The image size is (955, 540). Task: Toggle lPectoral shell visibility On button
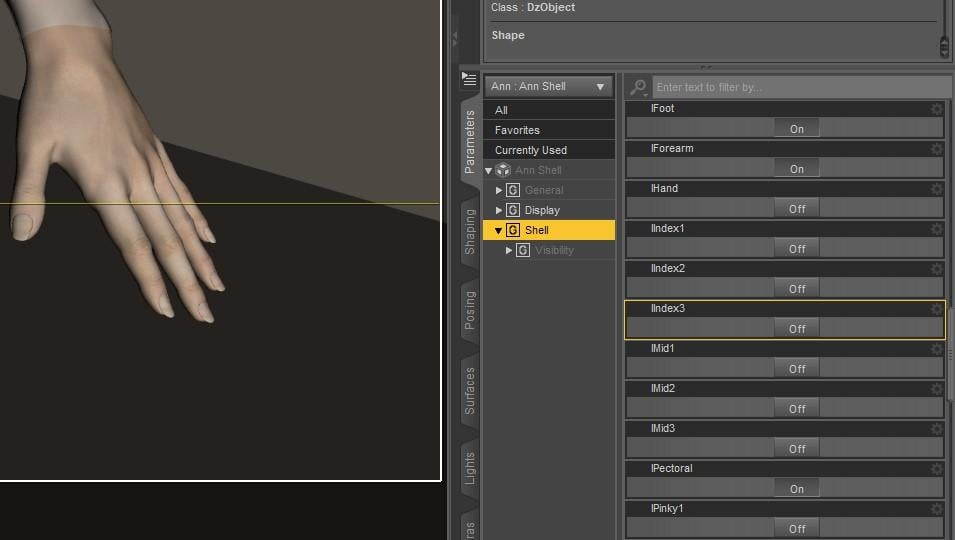pyautogui.click(x=797, y=489)
